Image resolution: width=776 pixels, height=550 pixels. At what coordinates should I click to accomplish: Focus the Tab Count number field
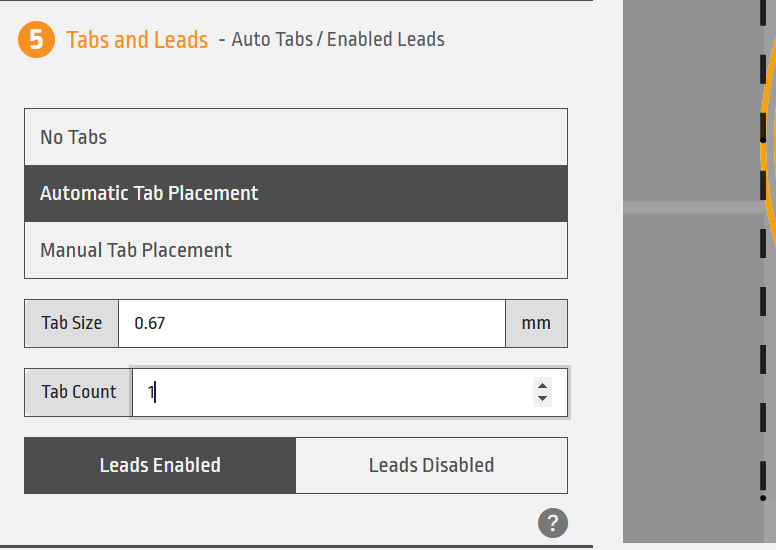tap(349, 393)
